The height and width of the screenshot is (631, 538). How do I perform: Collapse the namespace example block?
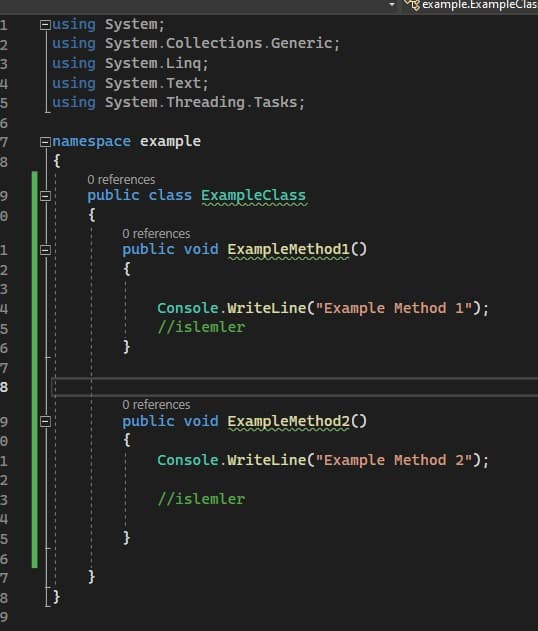[45, 142]
